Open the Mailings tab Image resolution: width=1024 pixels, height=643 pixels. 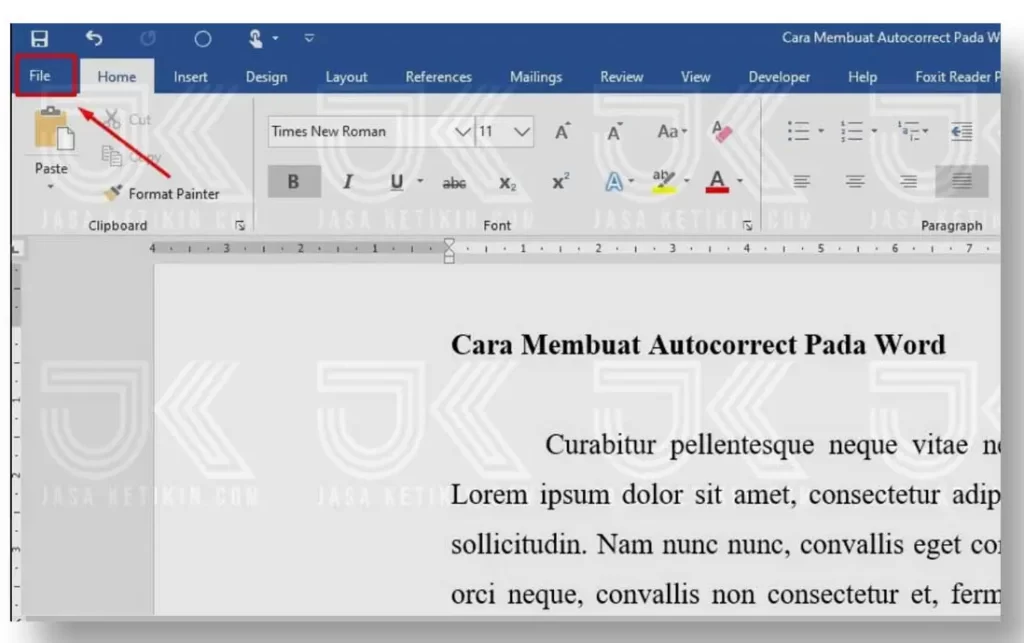pyautogui.click(x=536, y=77)
